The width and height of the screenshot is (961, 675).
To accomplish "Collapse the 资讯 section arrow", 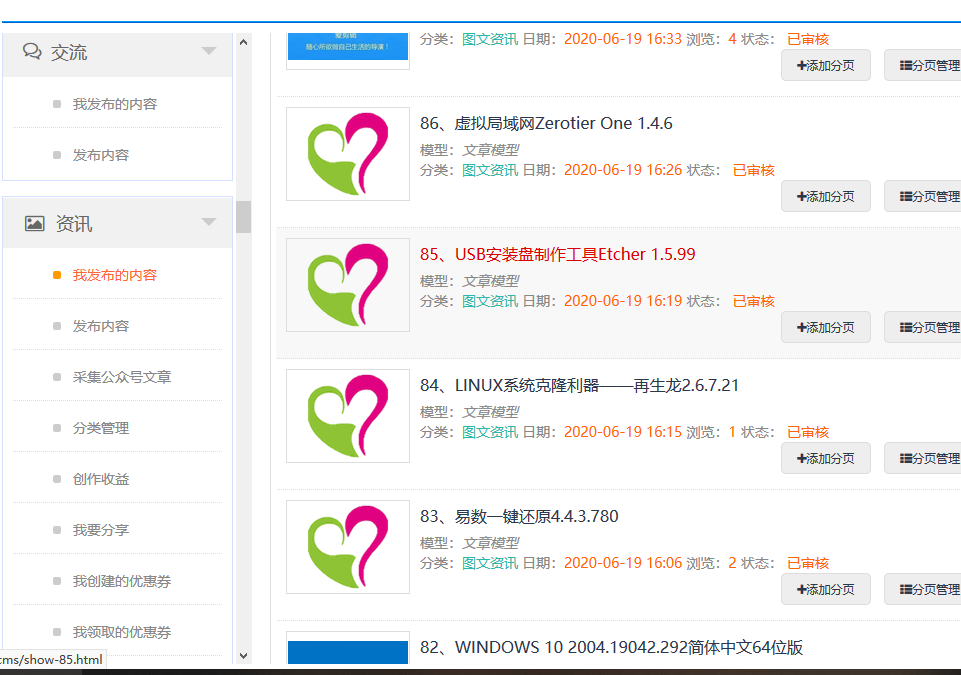I will click(208, 222).
